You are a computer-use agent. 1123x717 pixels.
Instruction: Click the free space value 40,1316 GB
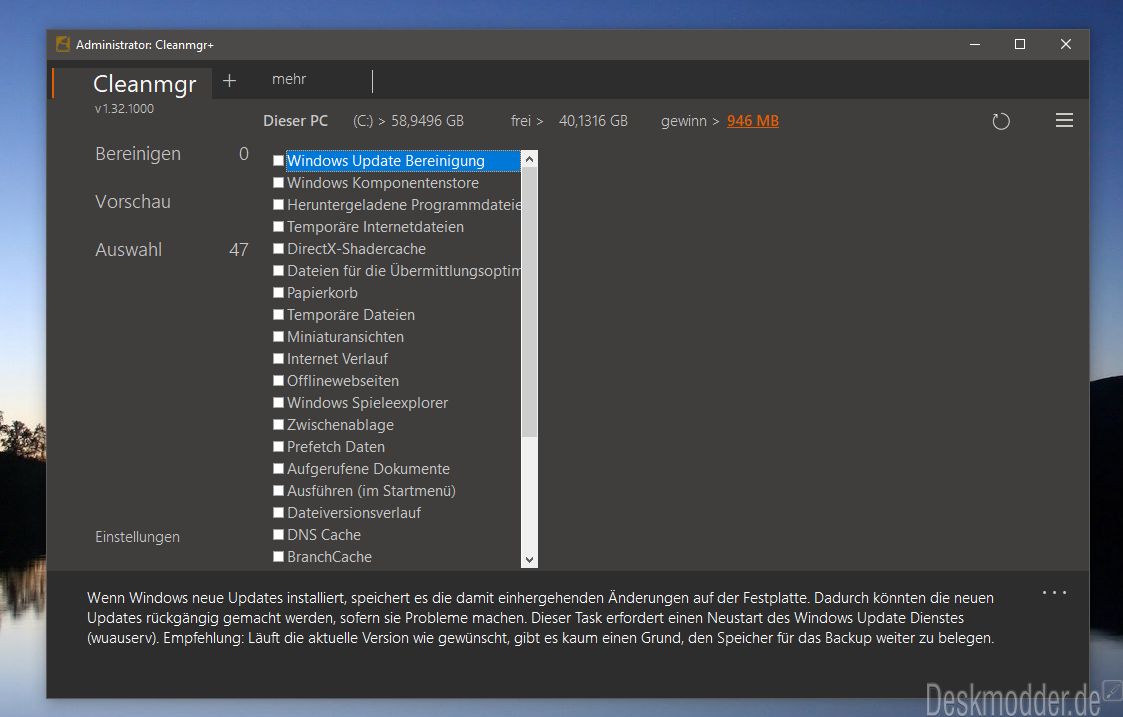[x=593, y=121]
